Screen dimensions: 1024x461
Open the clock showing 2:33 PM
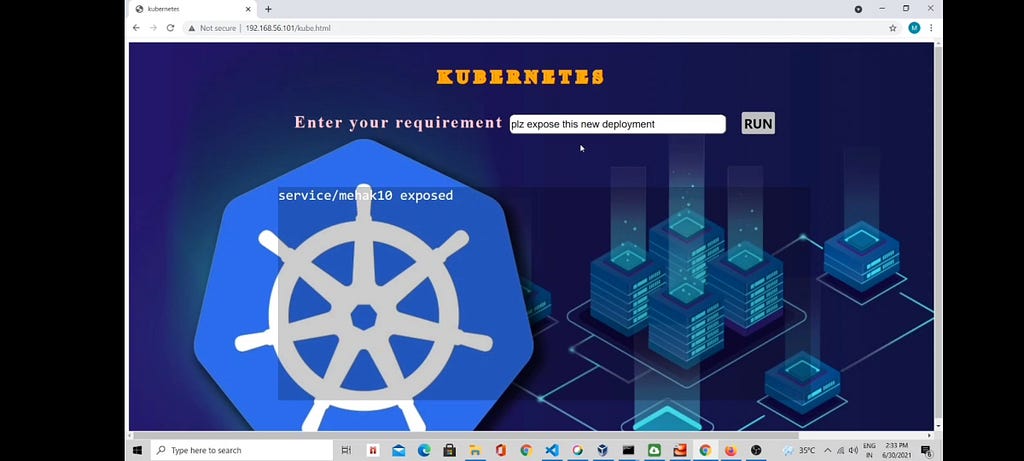coord(899,450)
